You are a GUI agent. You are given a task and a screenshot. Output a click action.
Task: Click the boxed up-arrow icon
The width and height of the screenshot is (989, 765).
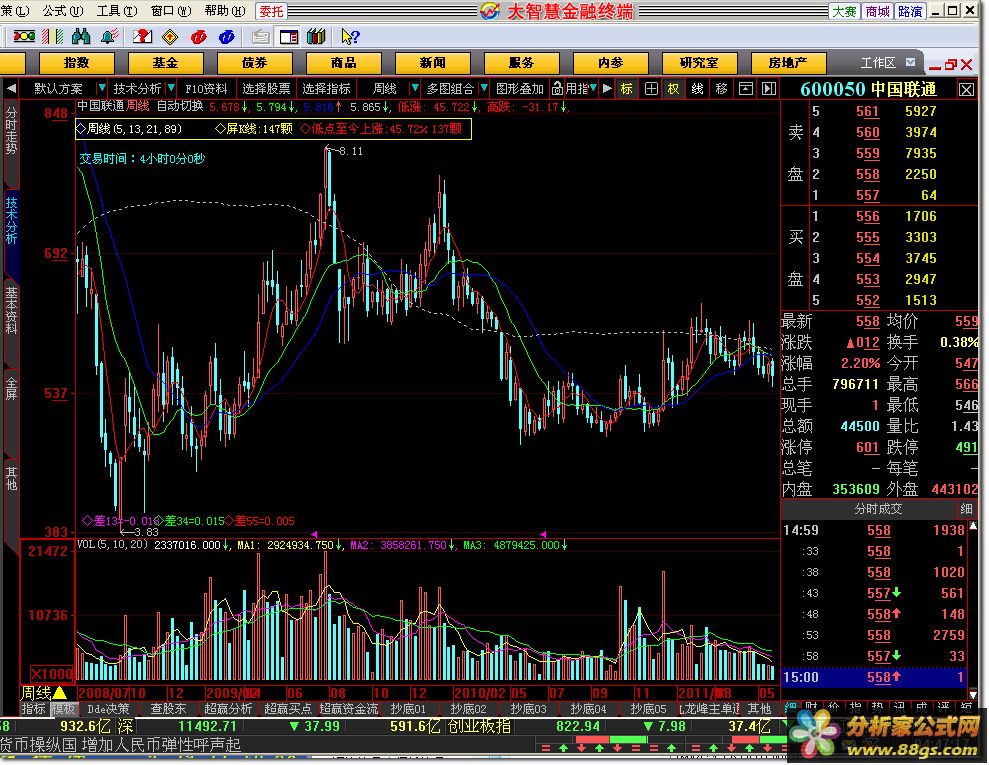(746, 88)
